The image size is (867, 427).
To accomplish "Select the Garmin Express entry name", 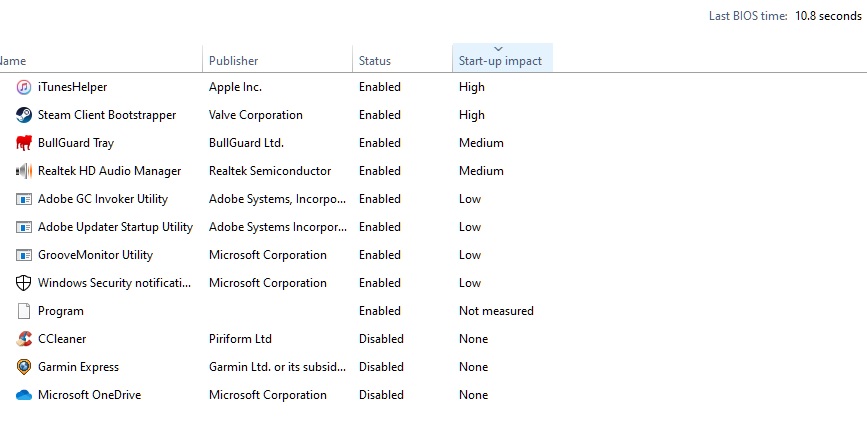I will (78, 367).
